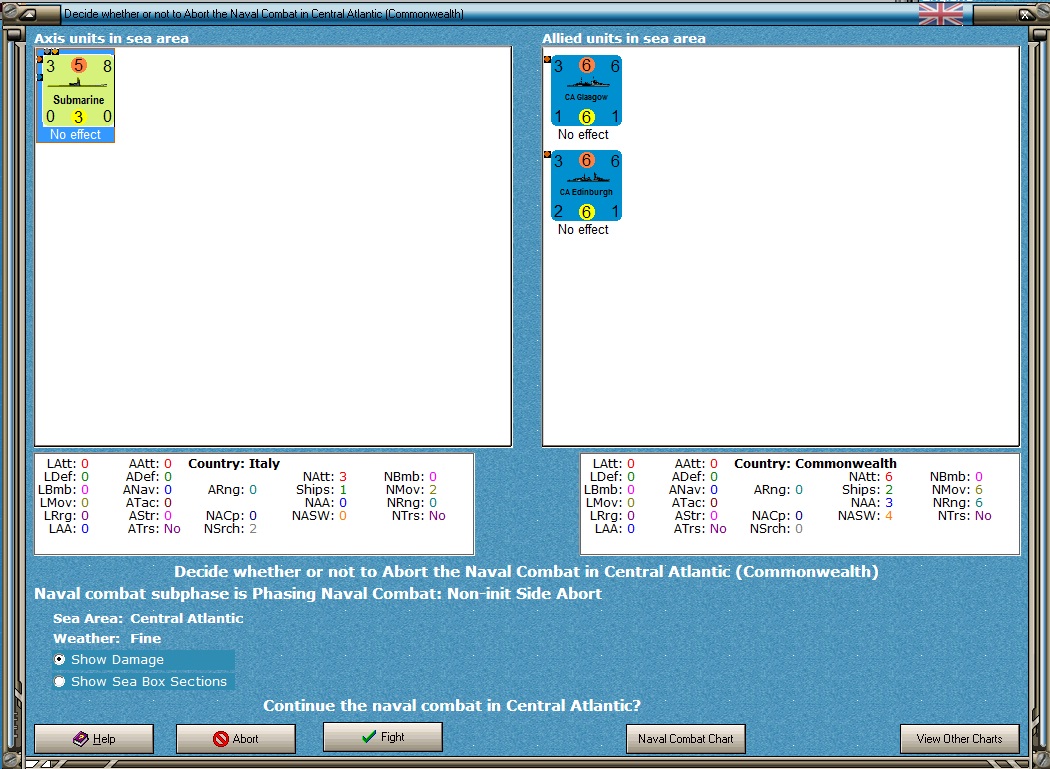Open View Other Charts

point(960,739)
